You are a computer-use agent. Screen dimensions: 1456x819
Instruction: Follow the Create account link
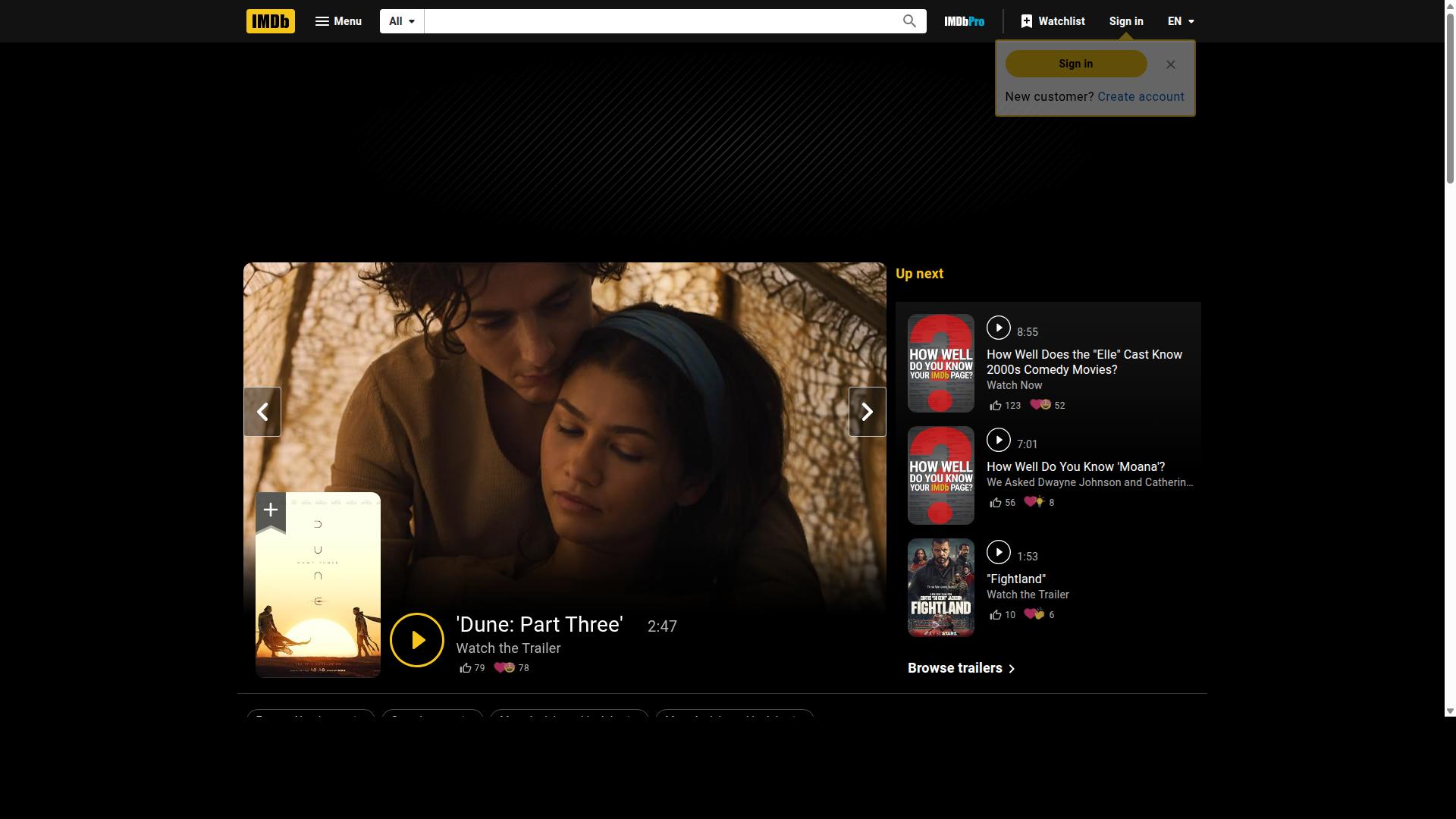tap(1141, 96)
